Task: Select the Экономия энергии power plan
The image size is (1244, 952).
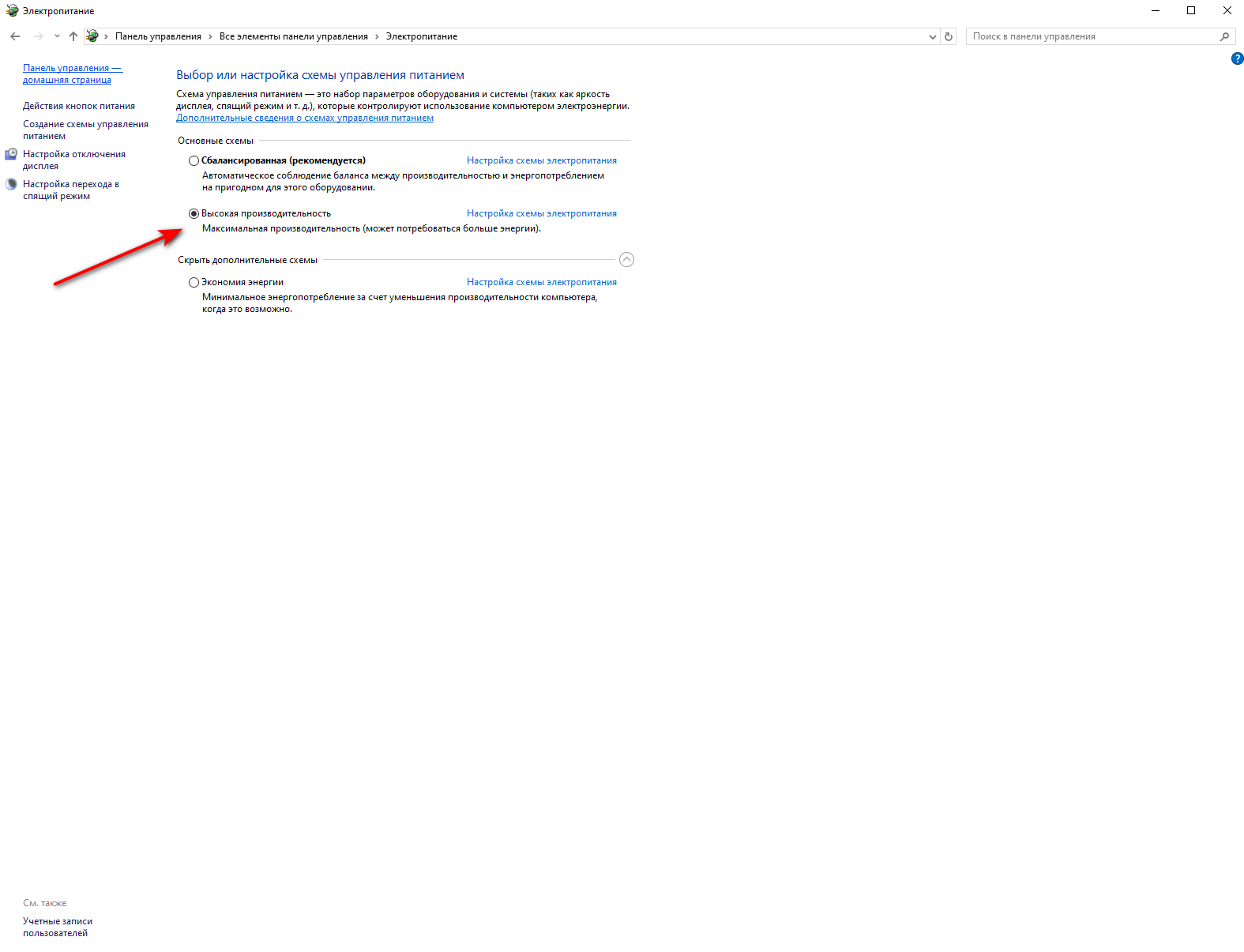Action: [194, 283]
